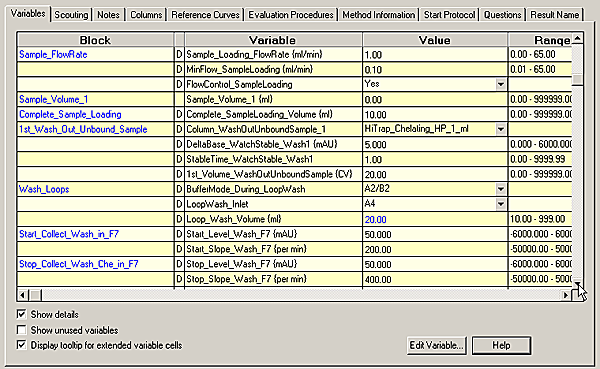Select the Variables tab
Screen dimensions: 600x369
28,13
